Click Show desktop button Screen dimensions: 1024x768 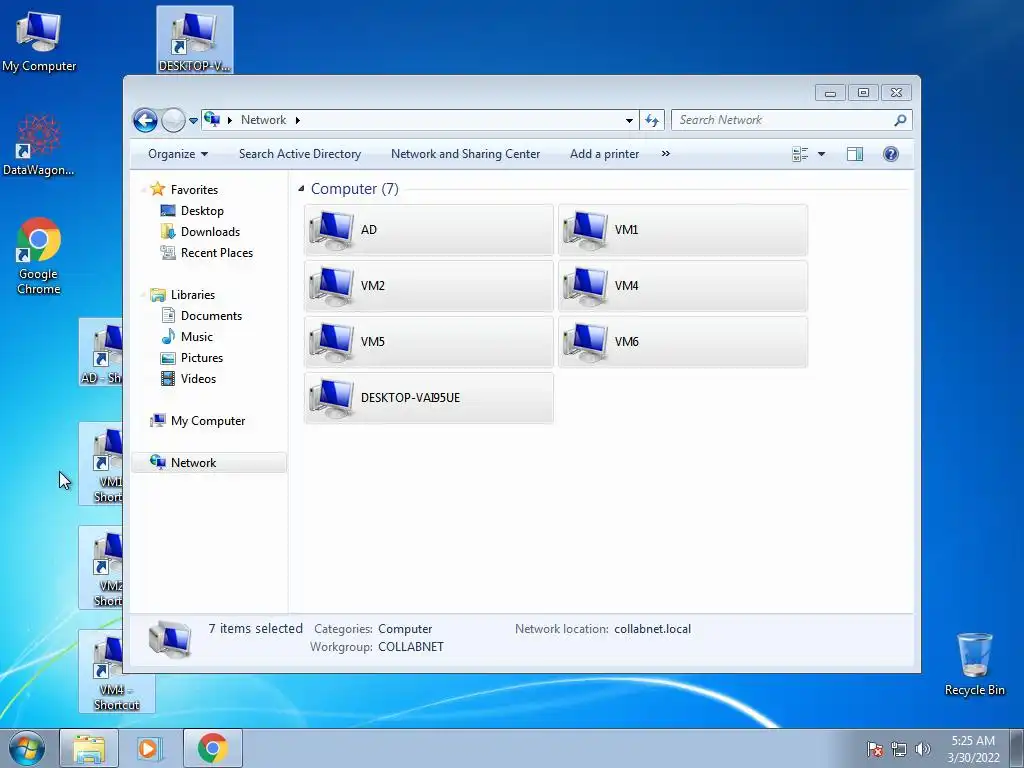[x=1017, y=748]
